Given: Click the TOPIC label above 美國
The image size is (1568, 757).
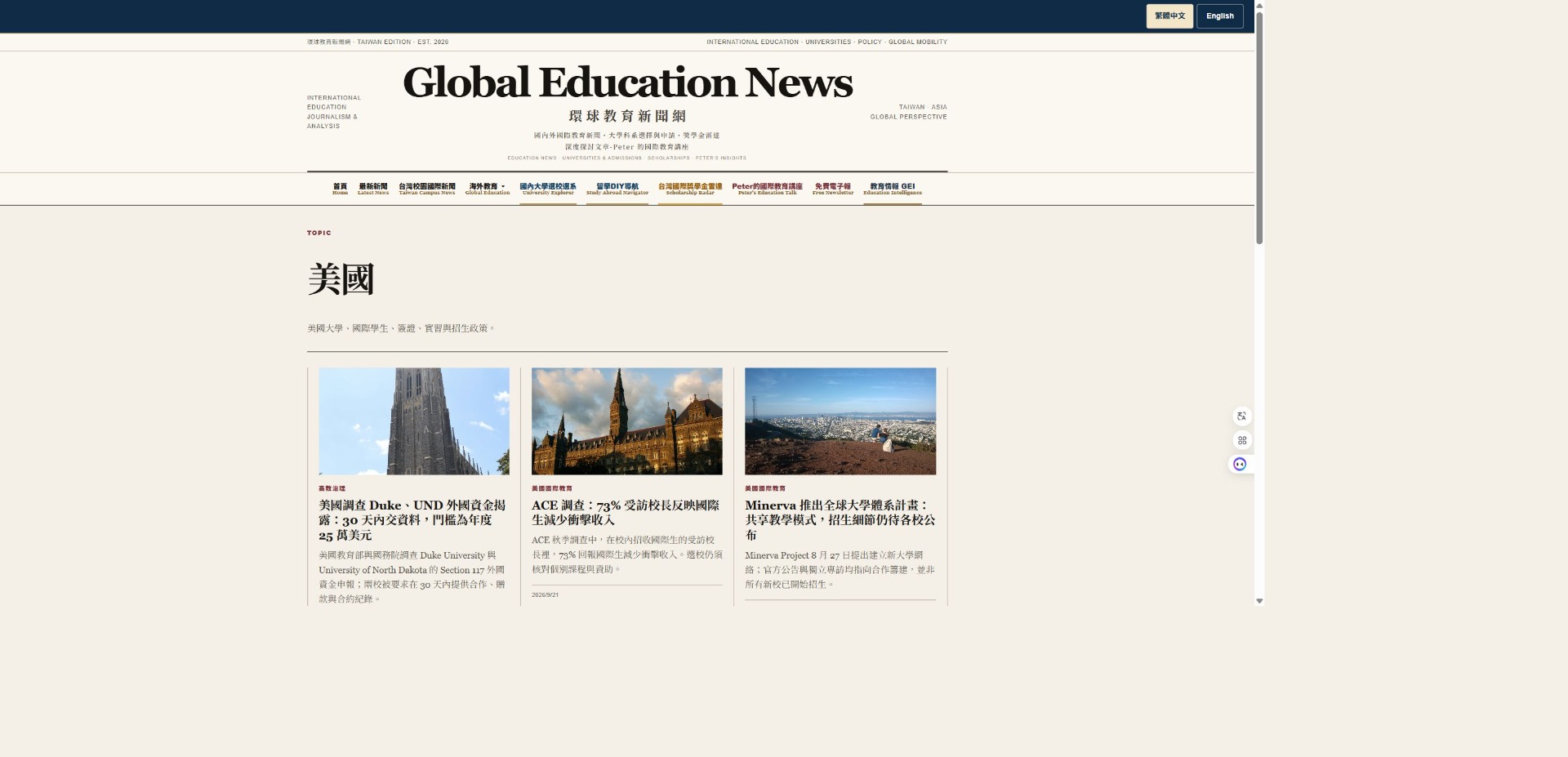Looking at the screenshot, I should click(x=319, y=233).
